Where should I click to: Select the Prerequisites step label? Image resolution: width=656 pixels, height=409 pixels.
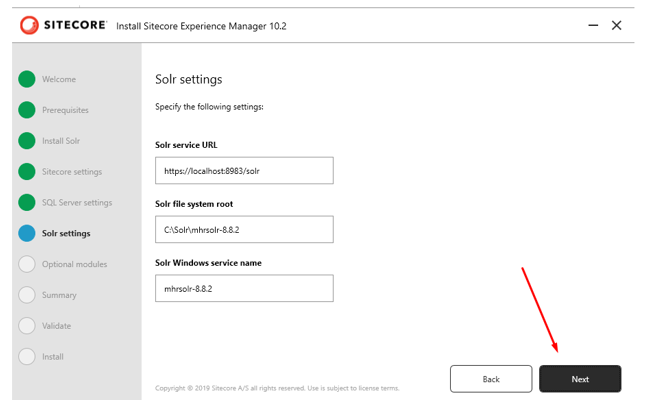65,110
